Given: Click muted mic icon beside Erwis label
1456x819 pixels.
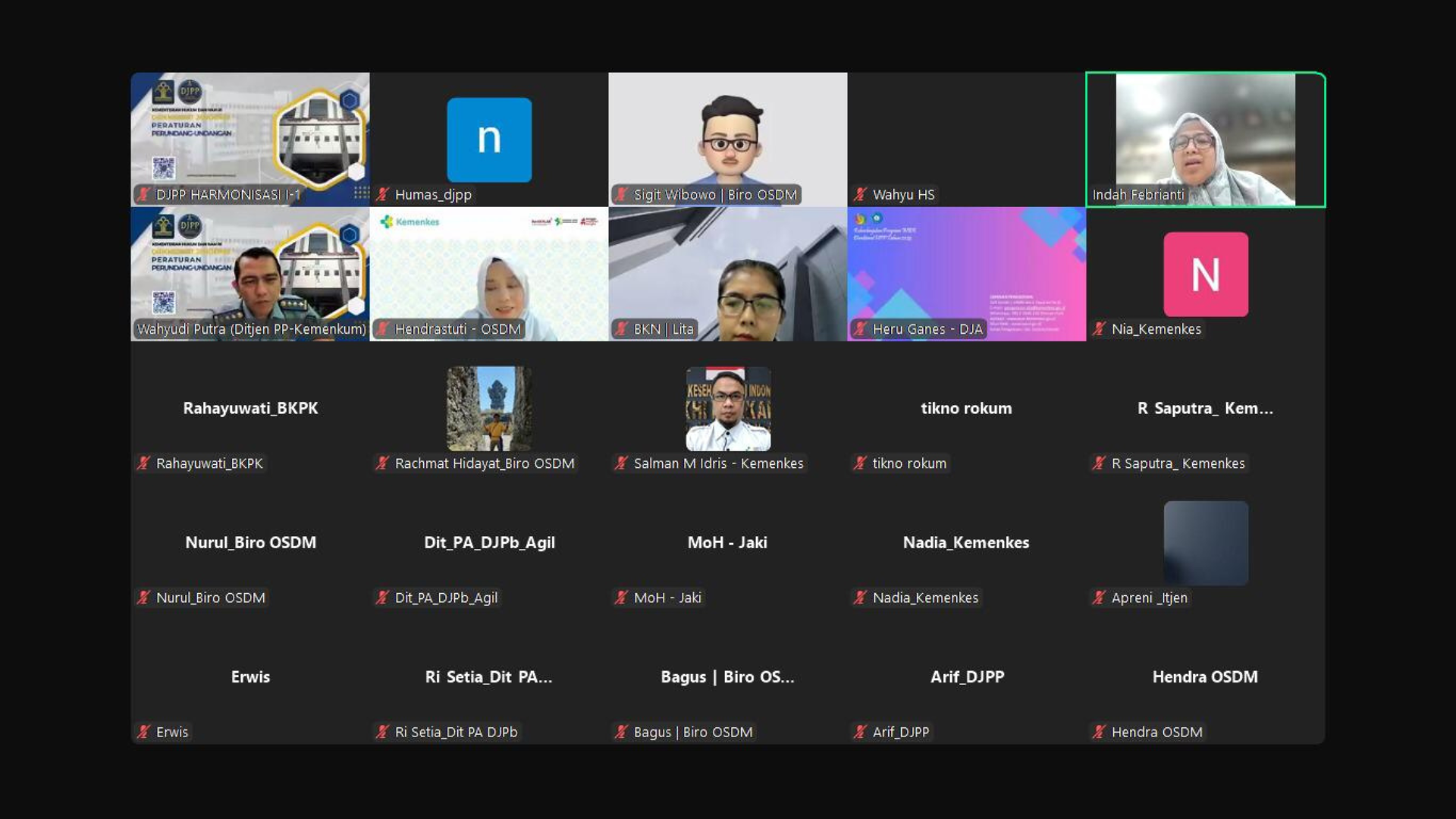Looking at the screenshot, I should point(143,732).
